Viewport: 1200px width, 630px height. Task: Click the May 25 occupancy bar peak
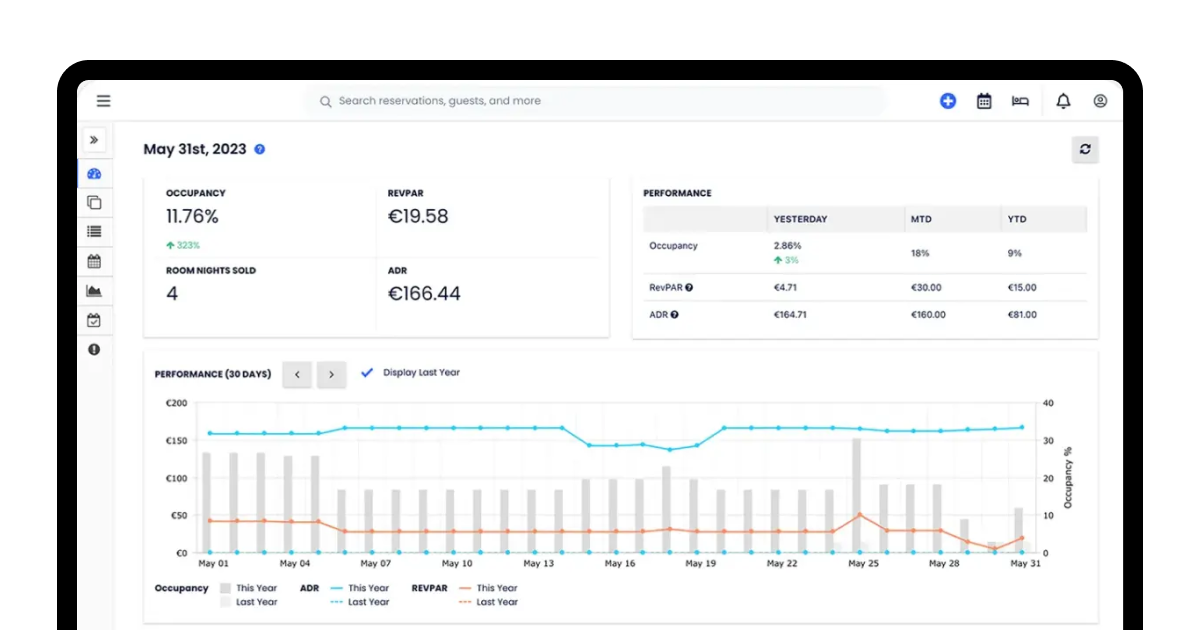pos(857,494)
